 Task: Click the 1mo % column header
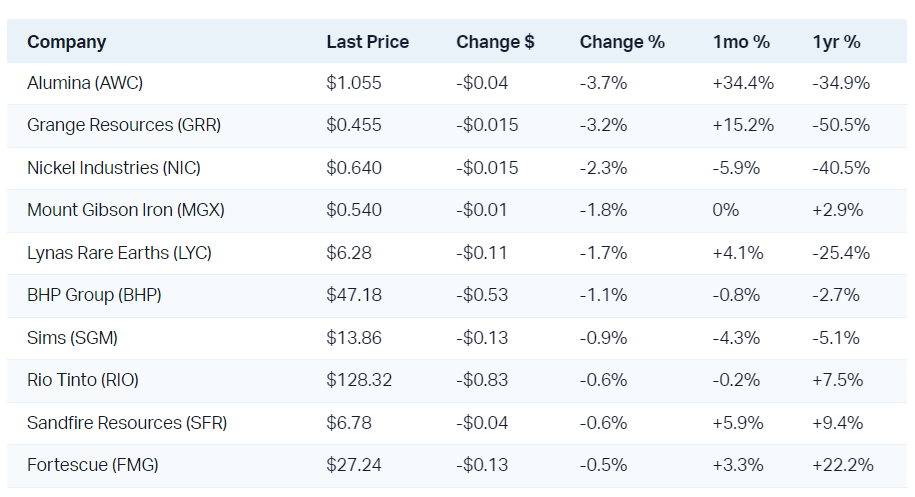click(741, 42)
